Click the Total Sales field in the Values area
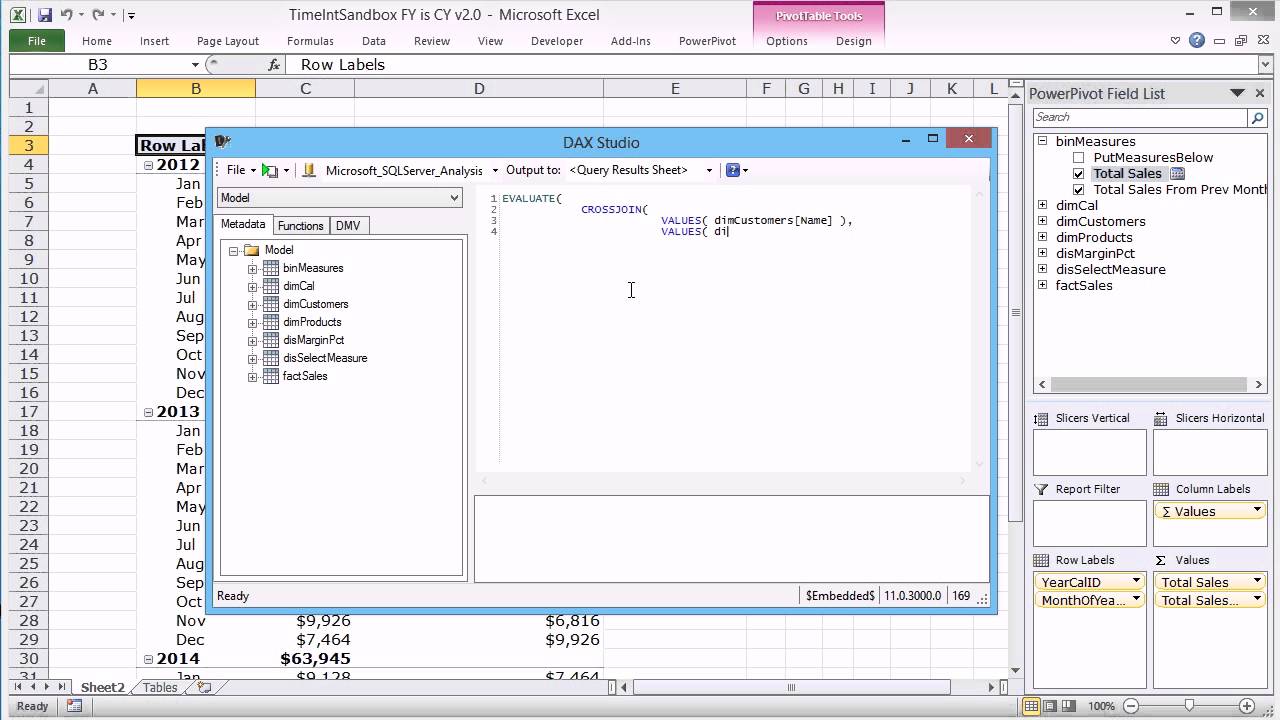 tap(1209, 582)
